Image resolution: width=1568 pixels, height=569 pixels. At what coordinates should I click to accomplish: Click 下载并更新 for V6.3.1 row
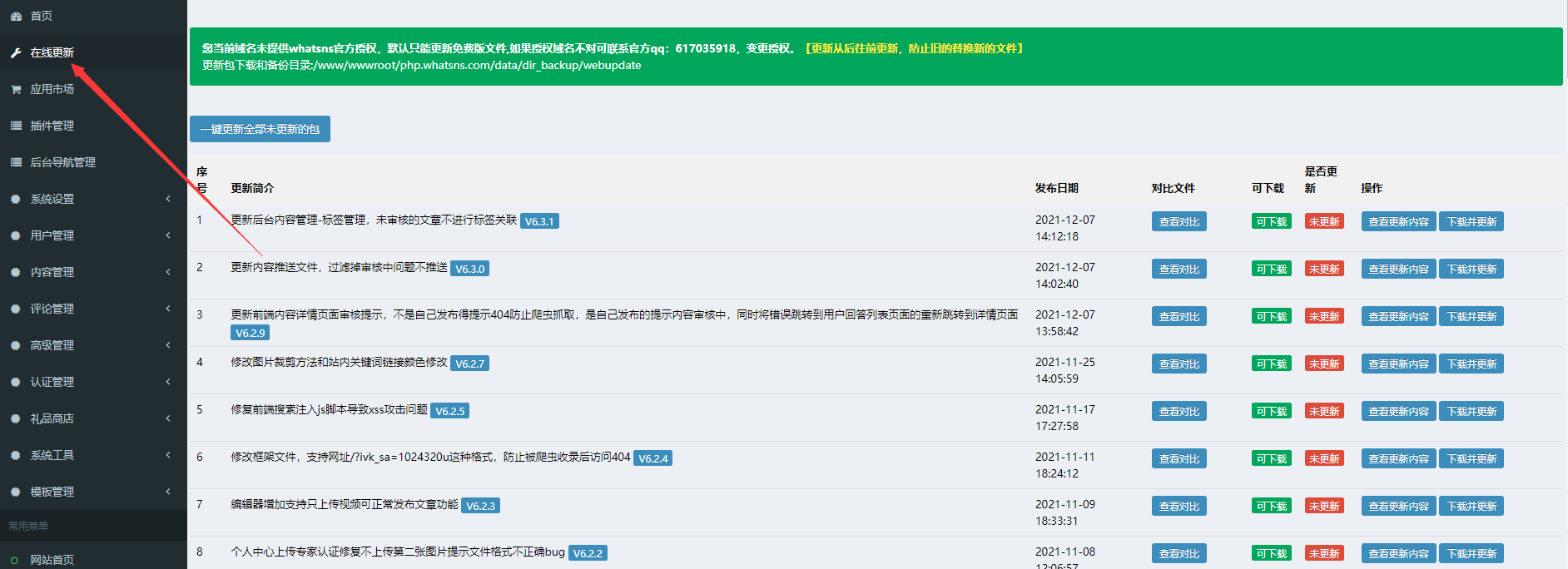click(x=1471, y=222)
